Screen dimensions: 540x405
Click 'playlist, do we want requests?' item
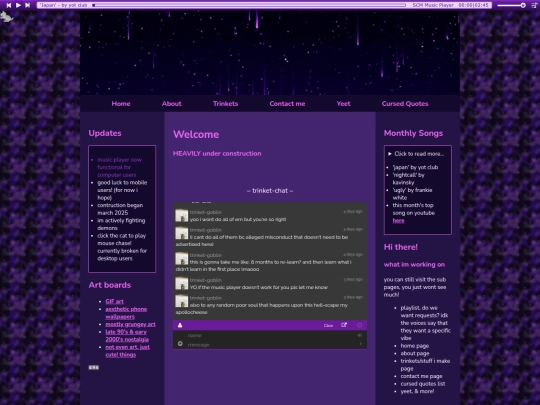pyautogui.click(x=425, y=323)
